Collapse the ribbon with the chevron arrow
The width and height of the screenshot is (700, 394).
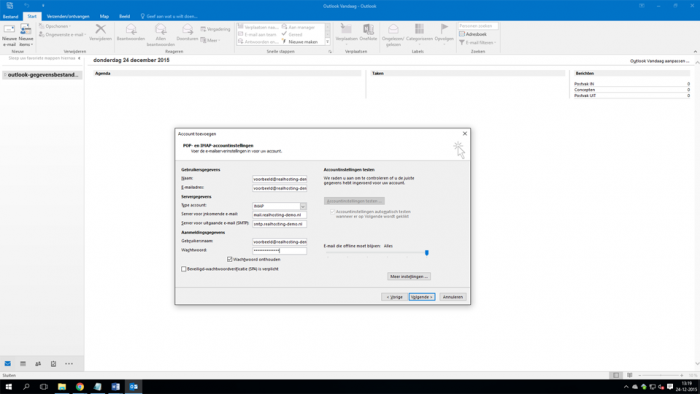(695, 52)
